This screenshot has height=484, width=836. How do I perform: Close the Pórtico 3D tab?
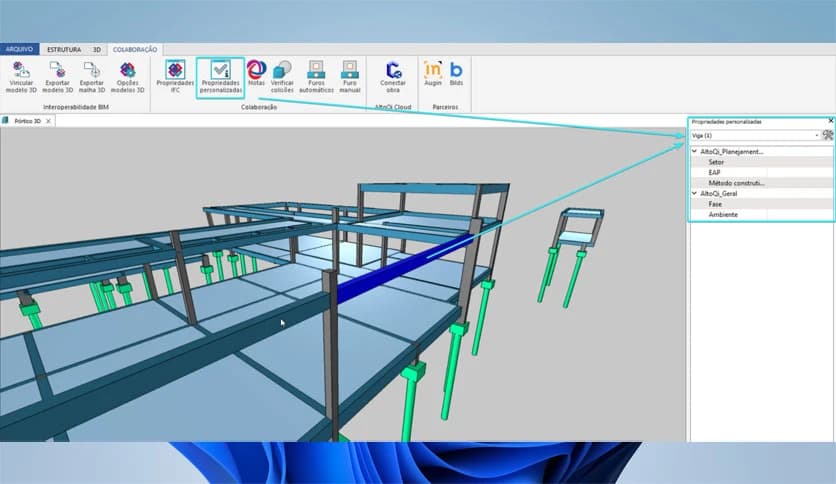tap(49, 121)
